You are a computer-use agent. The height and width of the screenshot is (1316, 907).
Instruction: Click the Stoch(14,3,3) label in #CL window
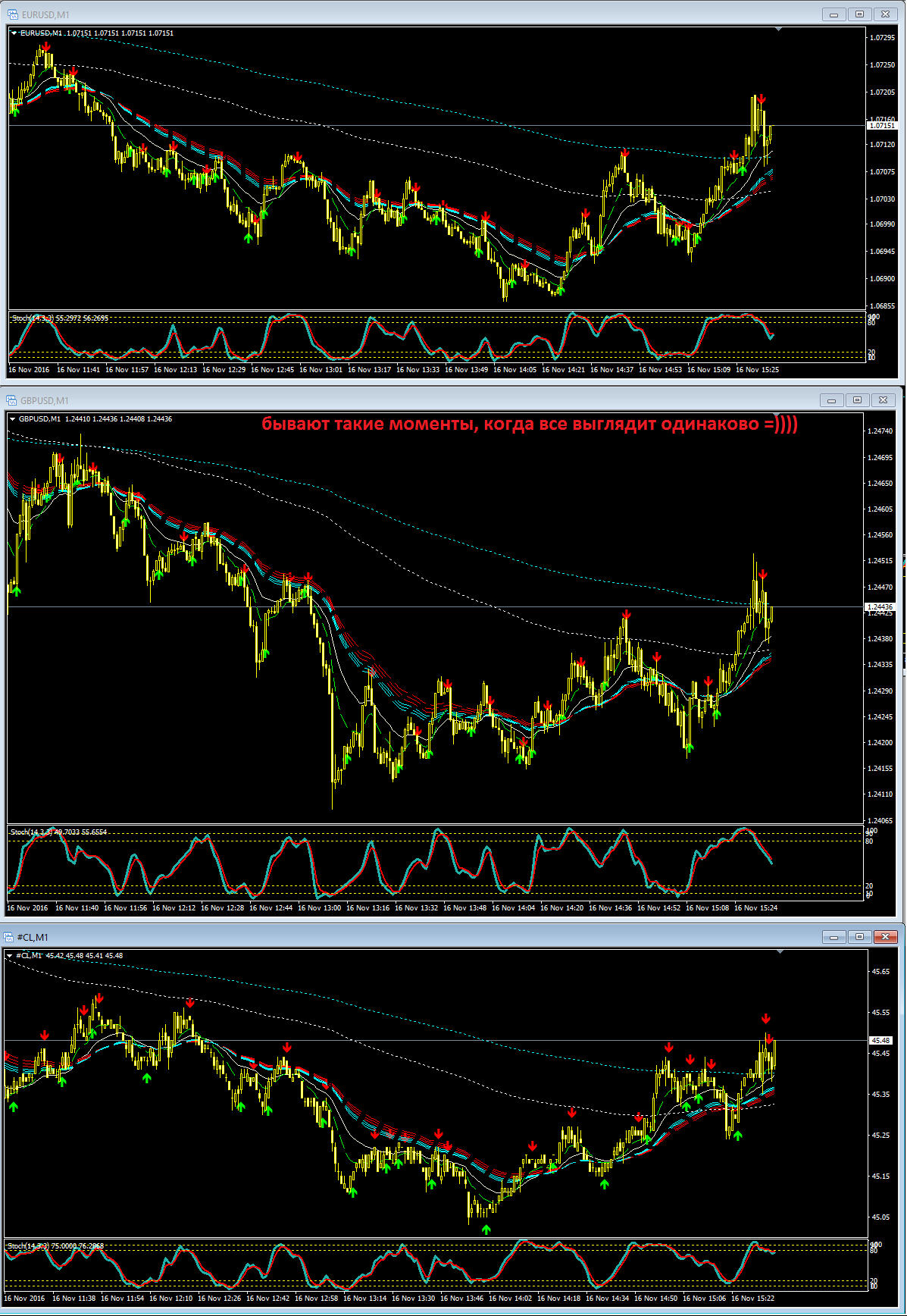28,1246
